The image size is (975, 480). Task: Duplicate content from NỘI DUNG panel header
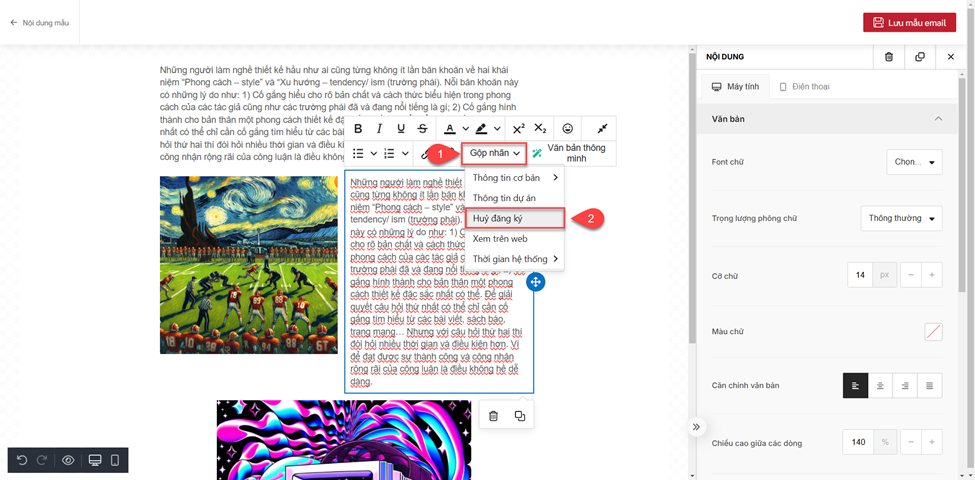point(920,57)
